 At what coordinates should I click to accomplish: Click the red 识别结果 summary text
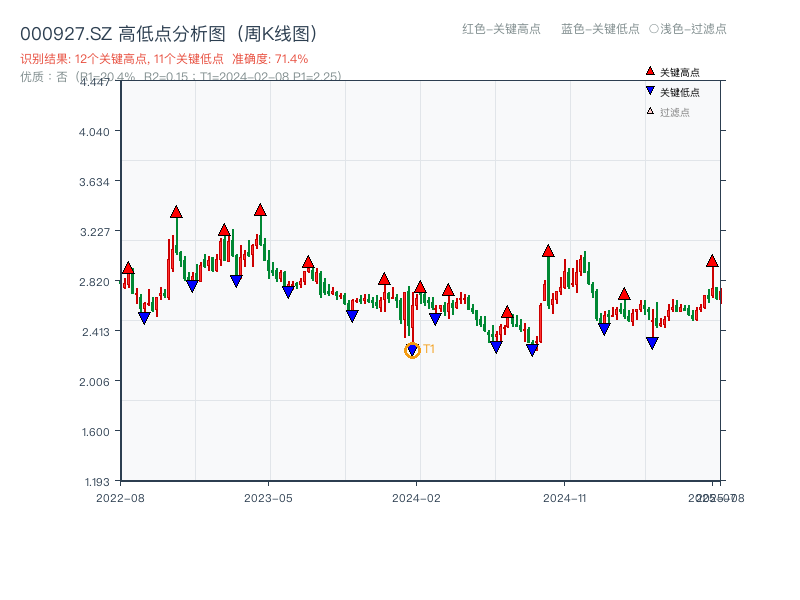164,59
